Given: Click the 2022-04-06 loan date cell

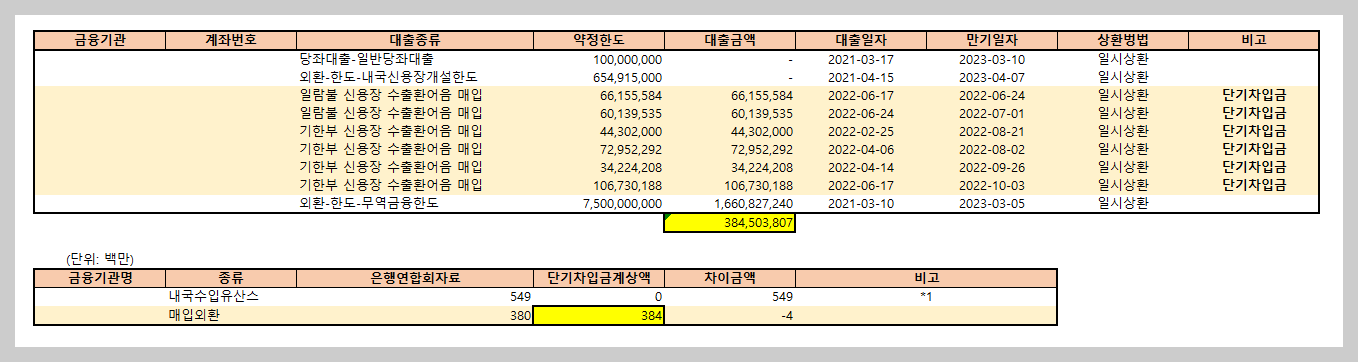Looking at the screenshot, I should click(861, 149).
